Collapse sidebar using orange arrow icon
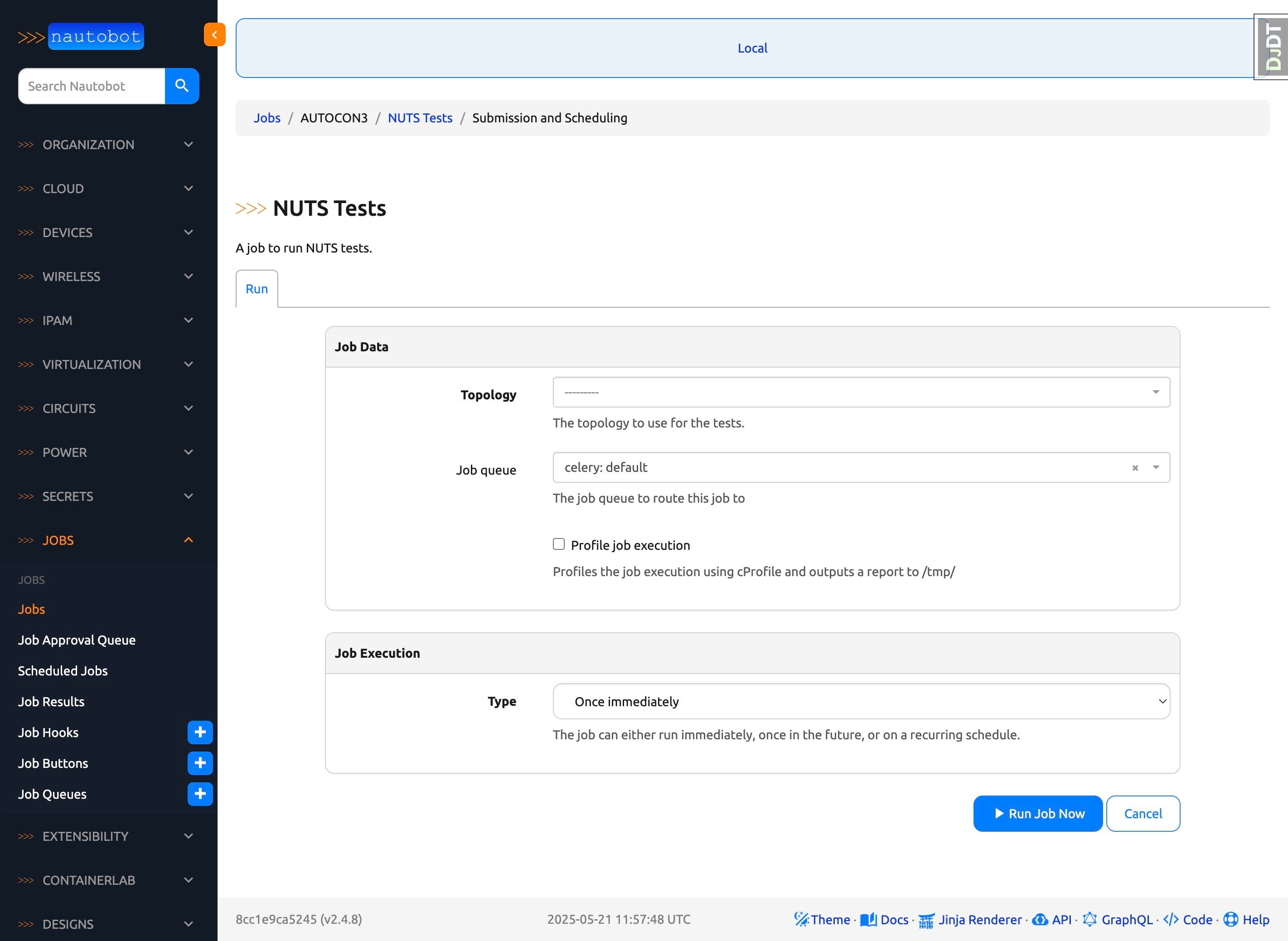The width and height of the screenshot is (1288, 941). point(215,35)
